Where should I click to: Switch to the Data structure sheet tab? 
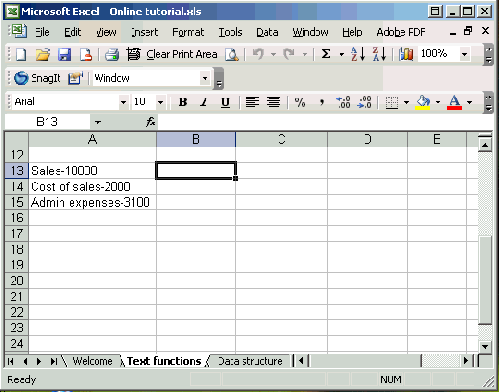250,361
